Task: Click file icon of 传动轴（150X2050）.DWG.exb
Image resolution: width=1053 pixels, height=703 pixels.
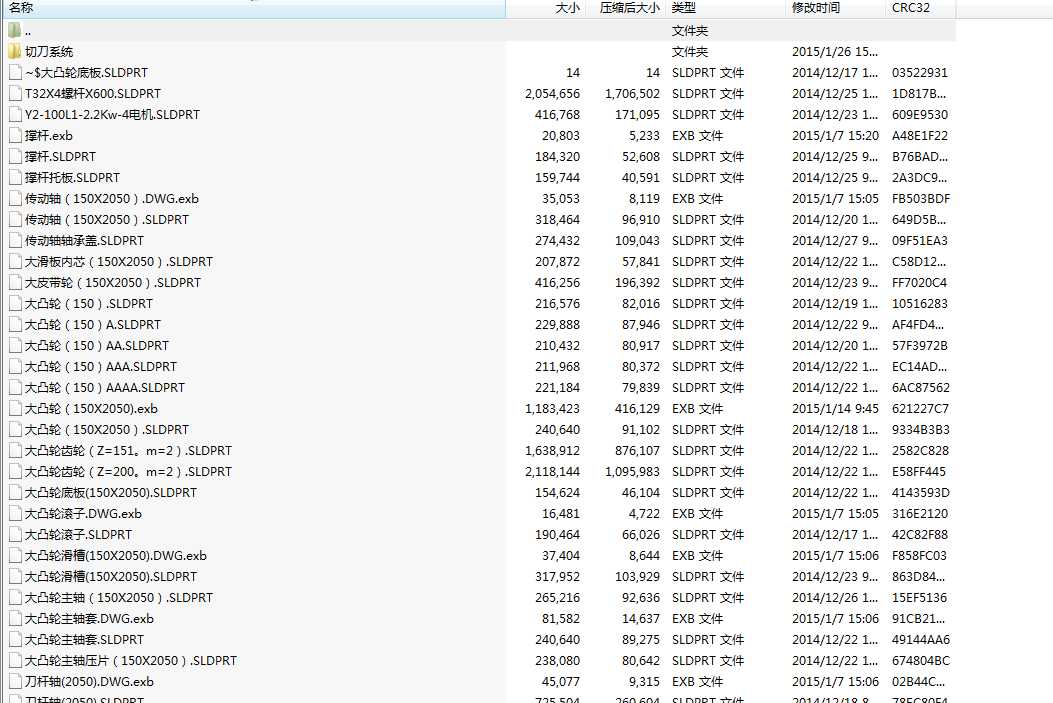Action: click(15, 199)
